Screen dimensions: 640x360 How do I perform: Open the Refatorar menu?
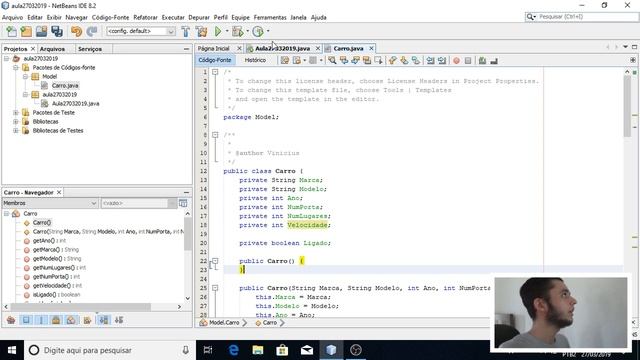[x=145, y=17]
